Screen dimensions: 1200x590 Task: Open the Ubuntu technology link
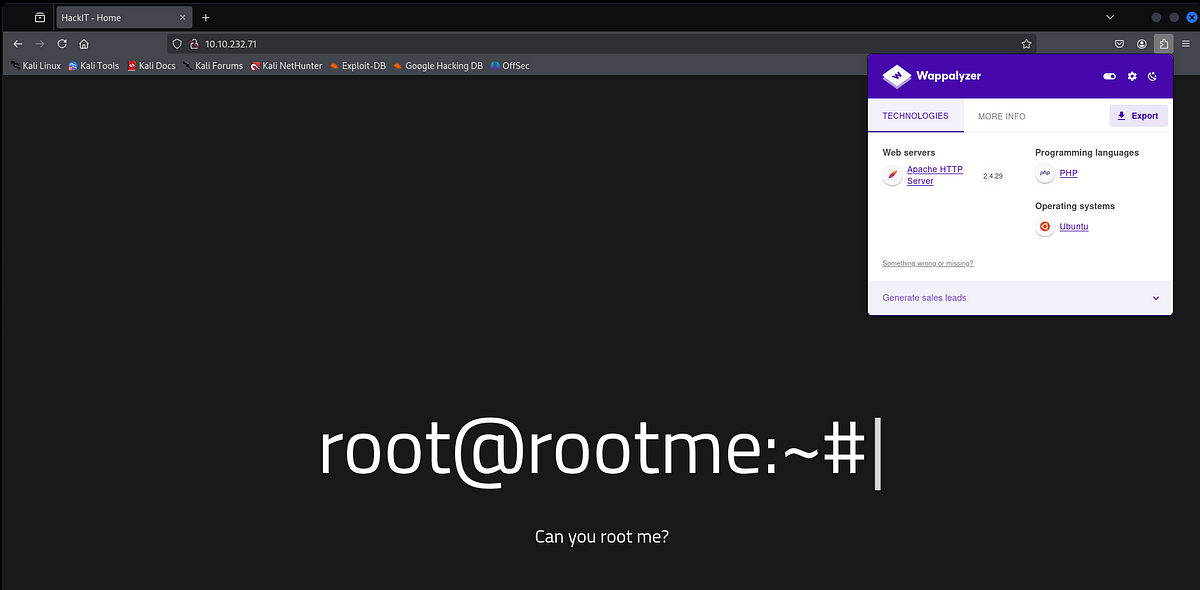coord(1073,227)
